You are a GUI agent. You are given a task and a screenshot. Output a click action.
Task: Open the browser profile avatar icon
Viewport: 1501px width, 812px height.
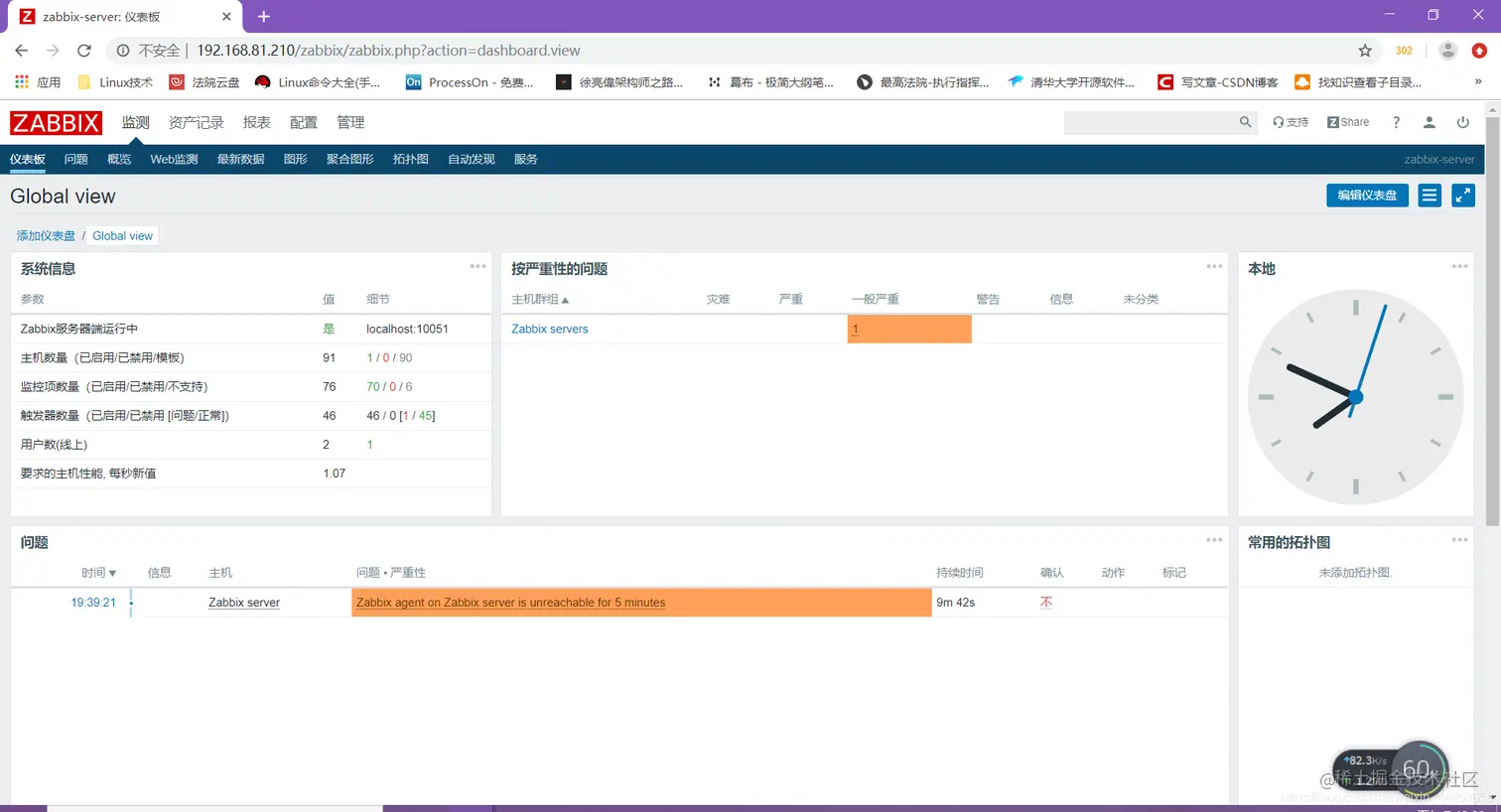tap(1448, 51)
